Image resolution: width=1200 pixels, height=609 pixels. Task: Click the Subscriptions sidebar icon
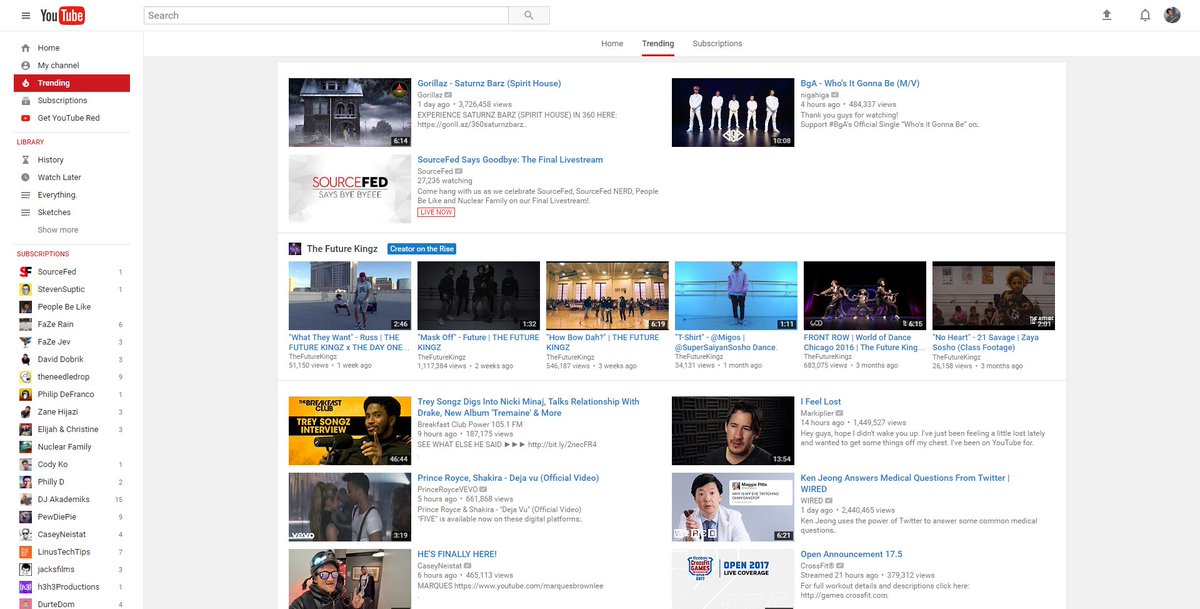pyautogui.click(x=25, y=100)
